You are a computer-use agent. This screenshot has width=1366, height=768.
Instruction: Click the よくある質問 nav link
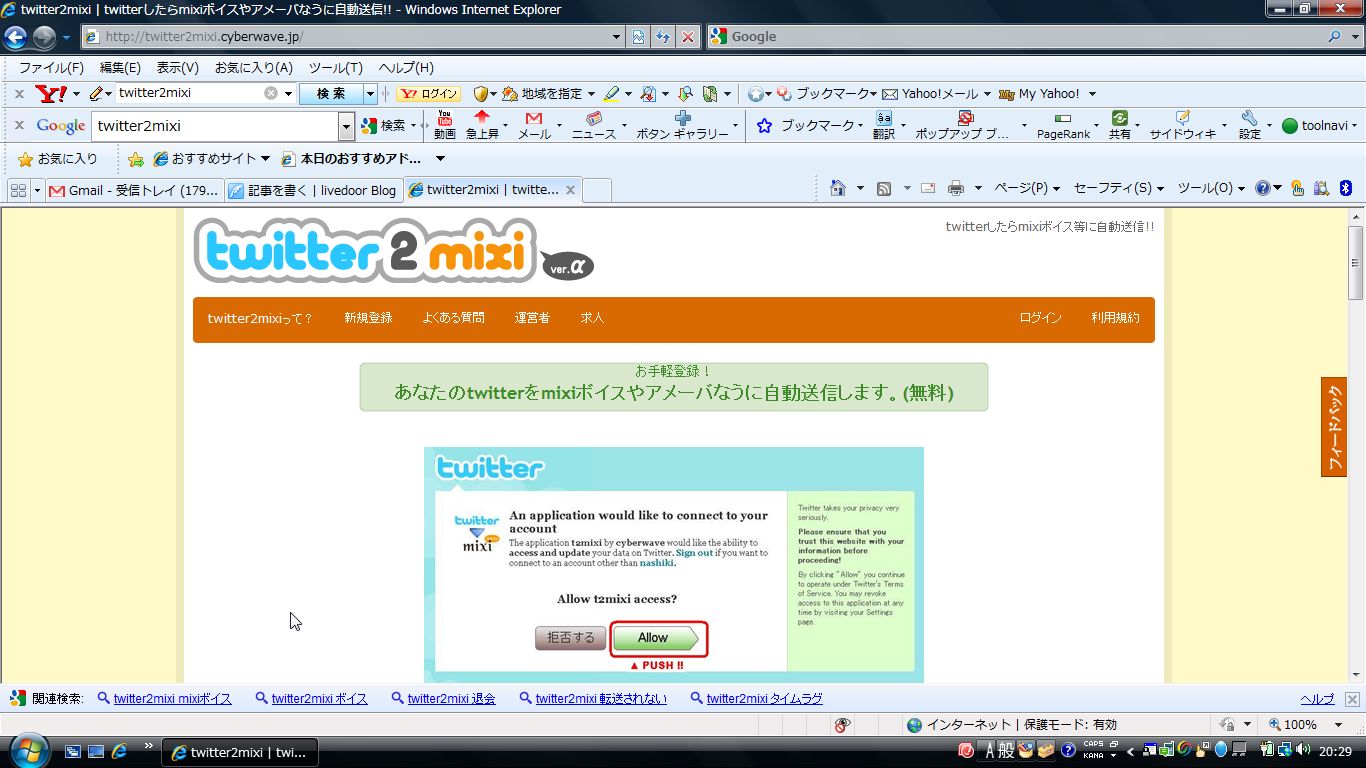[453, 318]
